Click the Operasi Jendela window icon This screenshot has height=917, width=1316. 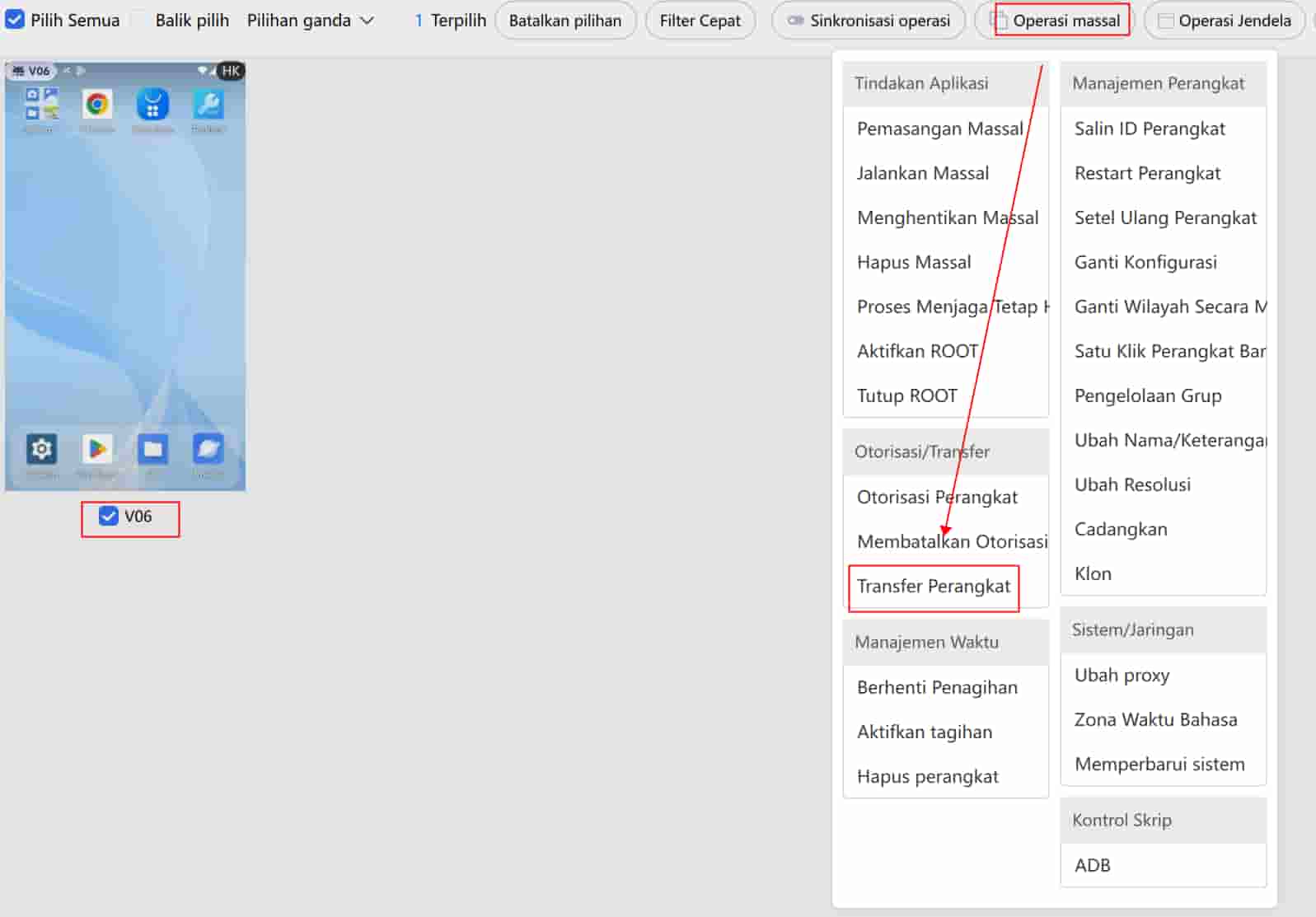1165,21
